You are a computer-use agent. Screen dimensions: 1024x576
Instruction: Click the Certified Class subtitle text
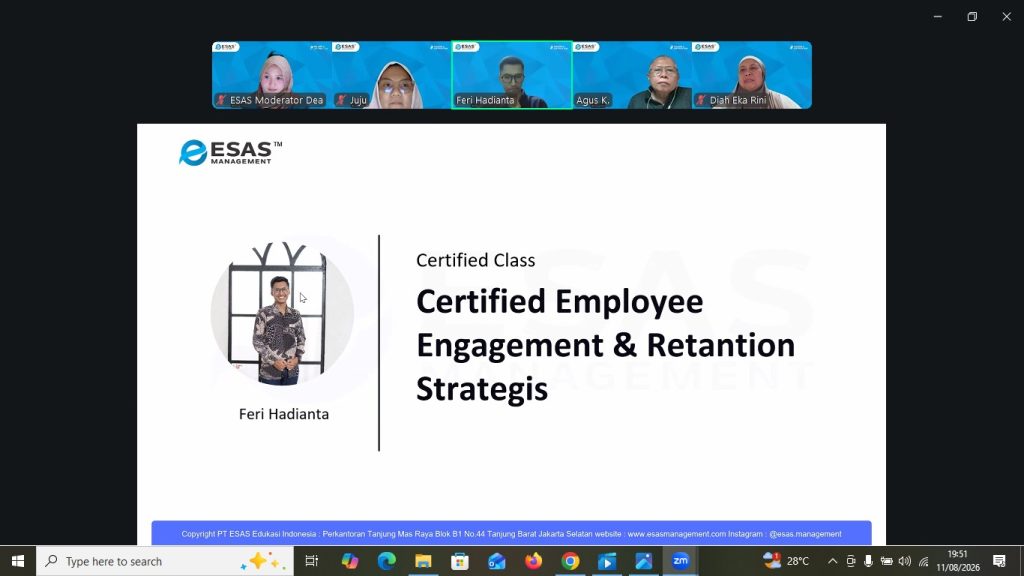tap(475, 260)
